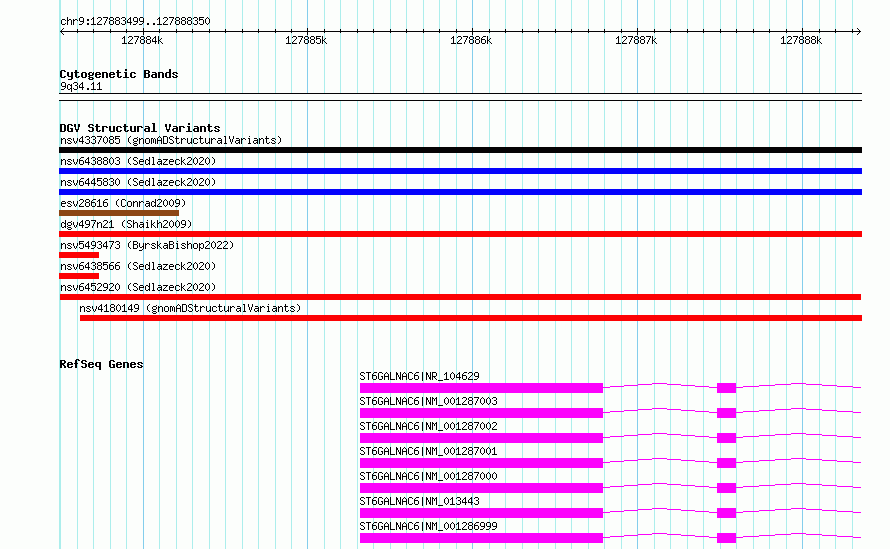Click the ST6GALNAC6|NM_001287001 transcript label

[429, 451]
